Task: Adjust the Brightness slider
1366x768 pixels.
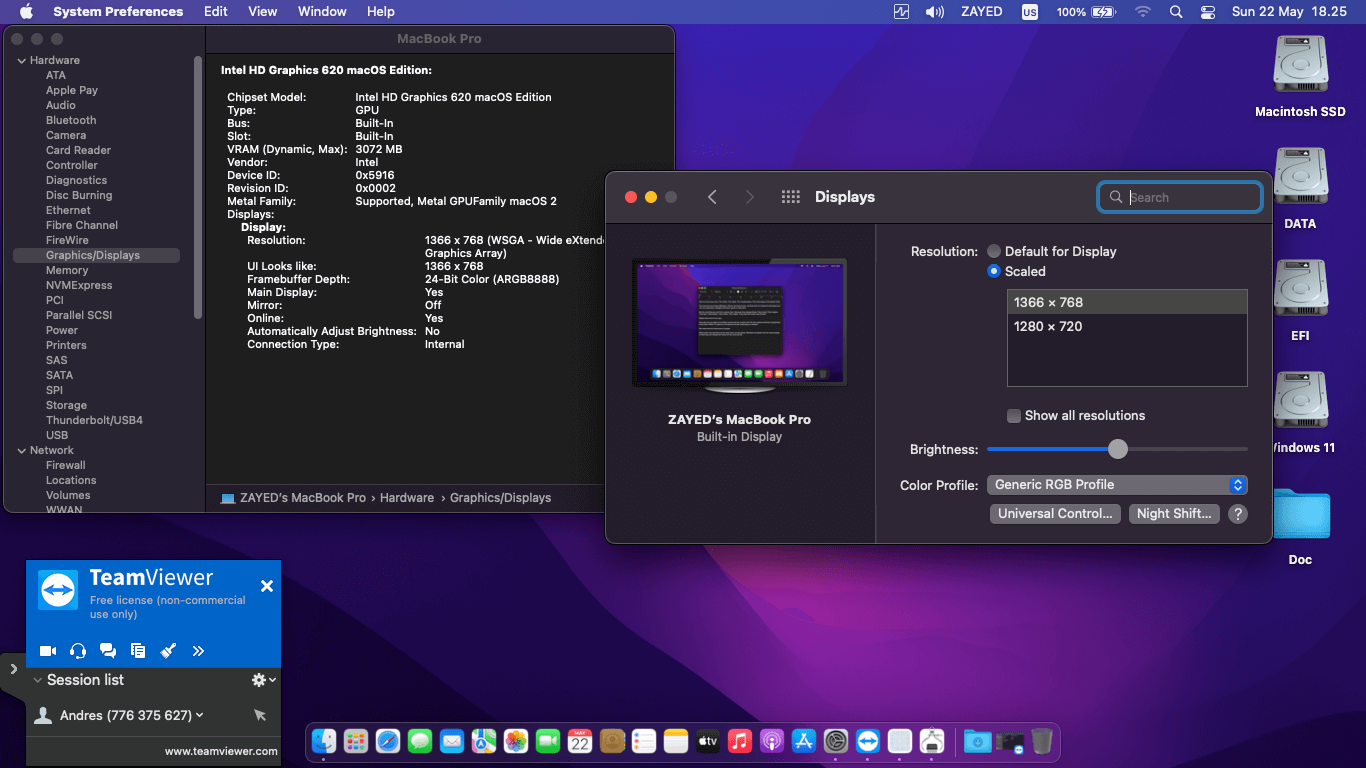Action: point(1118,449)
